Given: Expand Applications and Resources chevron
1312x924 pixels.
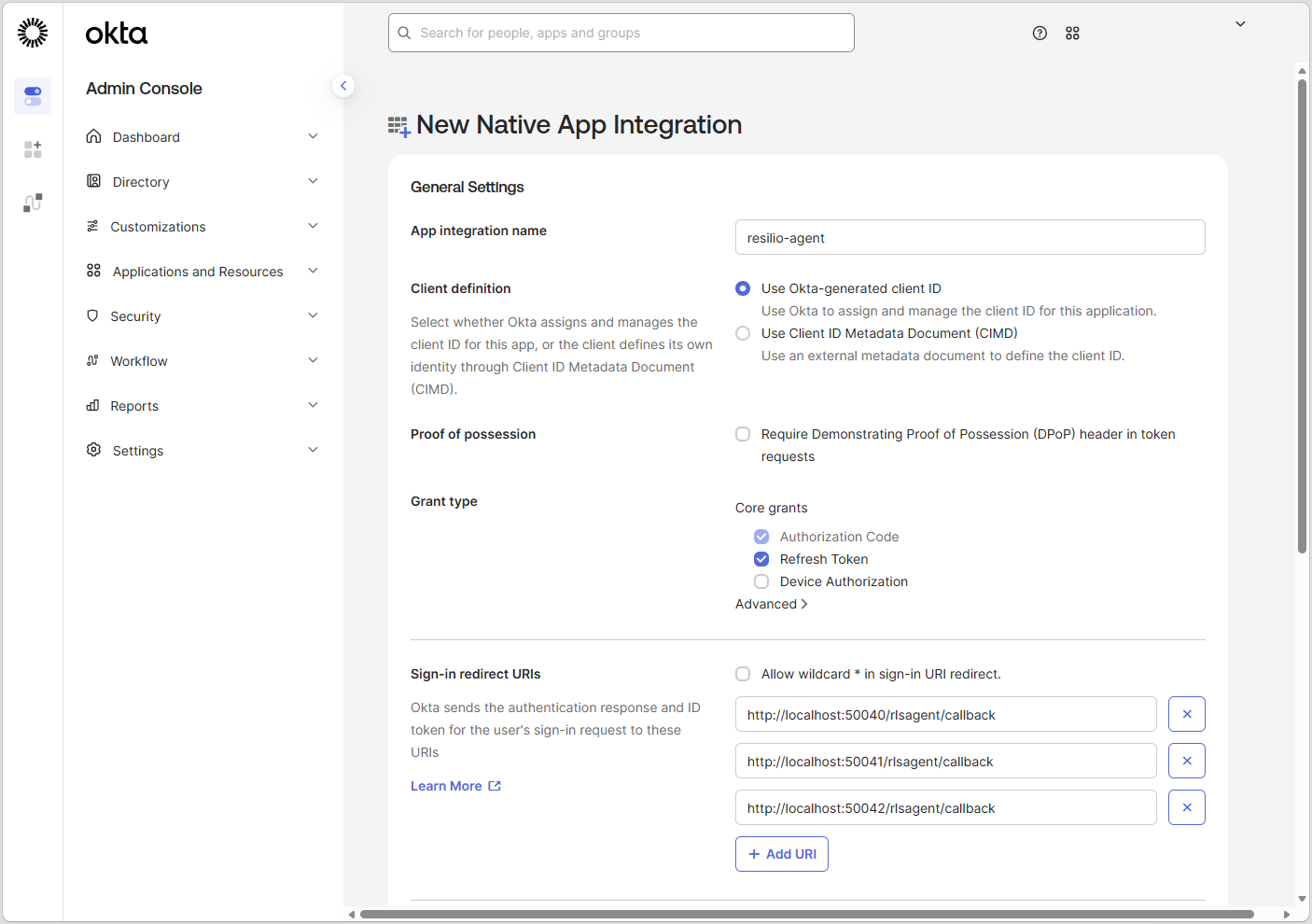Looking at the screenshot, I should tap(314, 271).
